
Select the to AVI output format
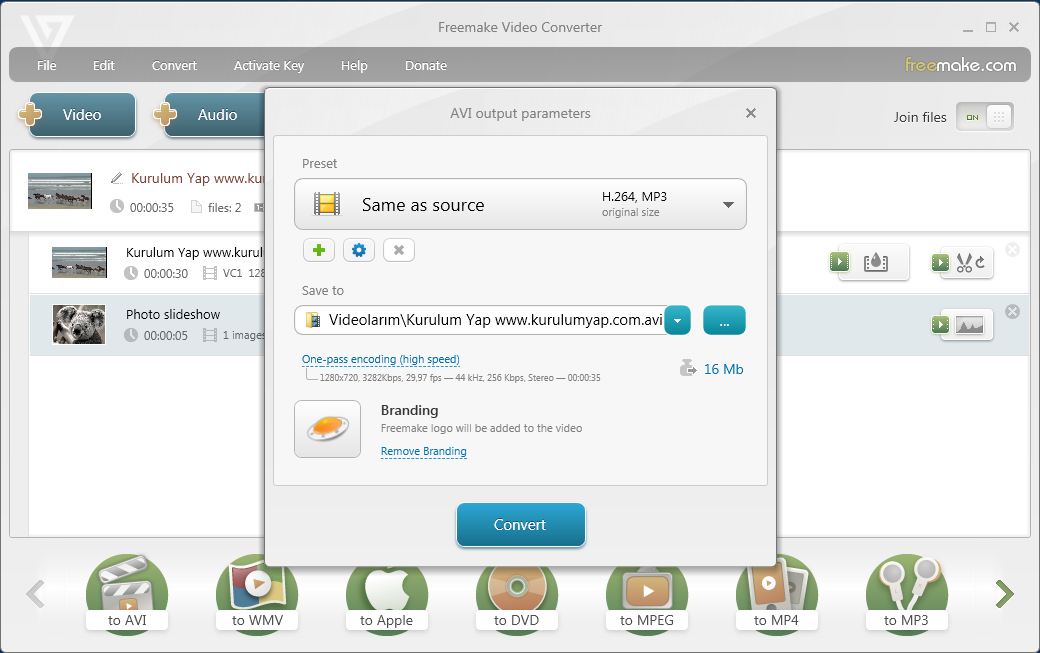point(127,595)
